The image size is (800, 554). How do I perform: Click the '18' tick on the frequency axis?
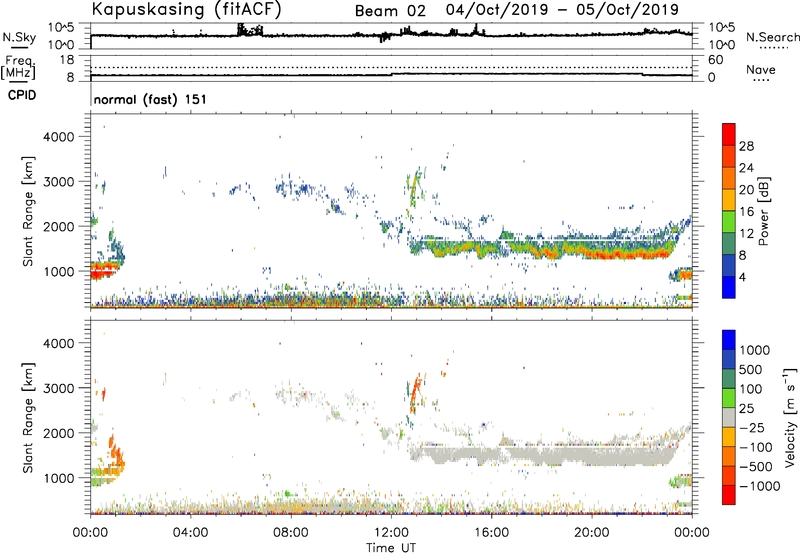(x=67, y=59)
